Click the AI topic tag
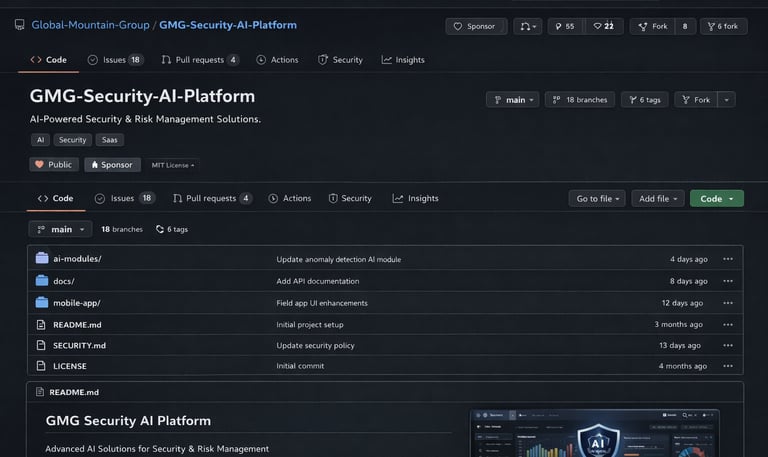Image resolution: width=768 pixels, height=457 pixels. 40,140
